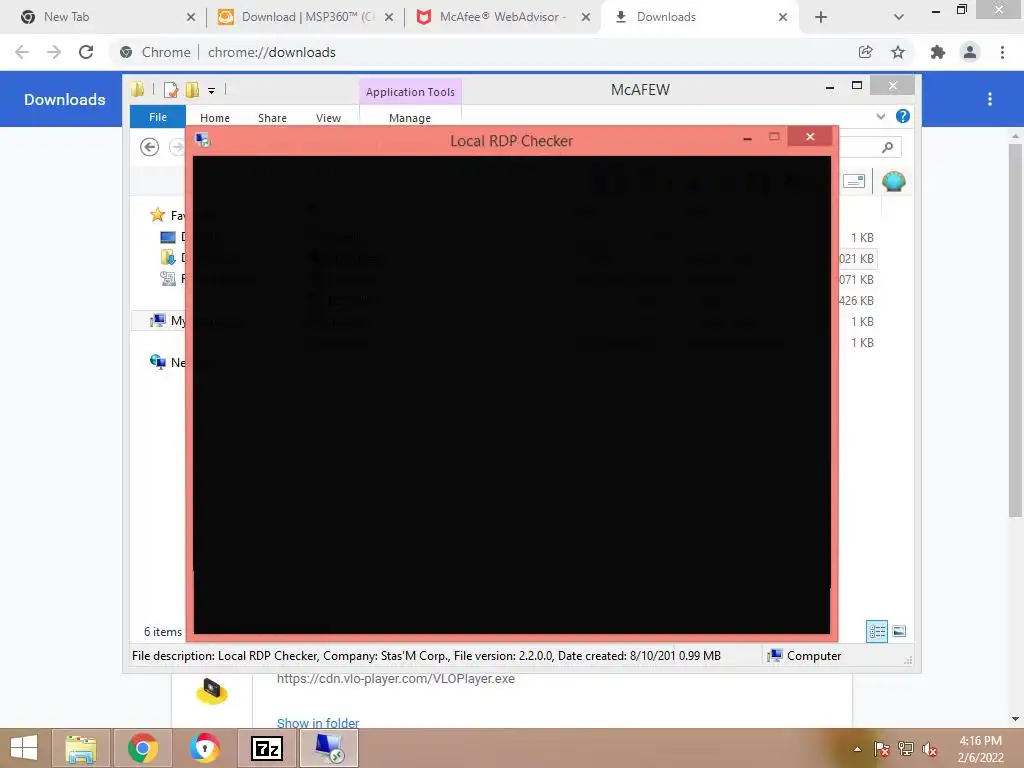The height and width of the screenshot is (768, 1024).
Task: Open the Chrome Extensions puzzle icon
Action: tap(938, 52)
